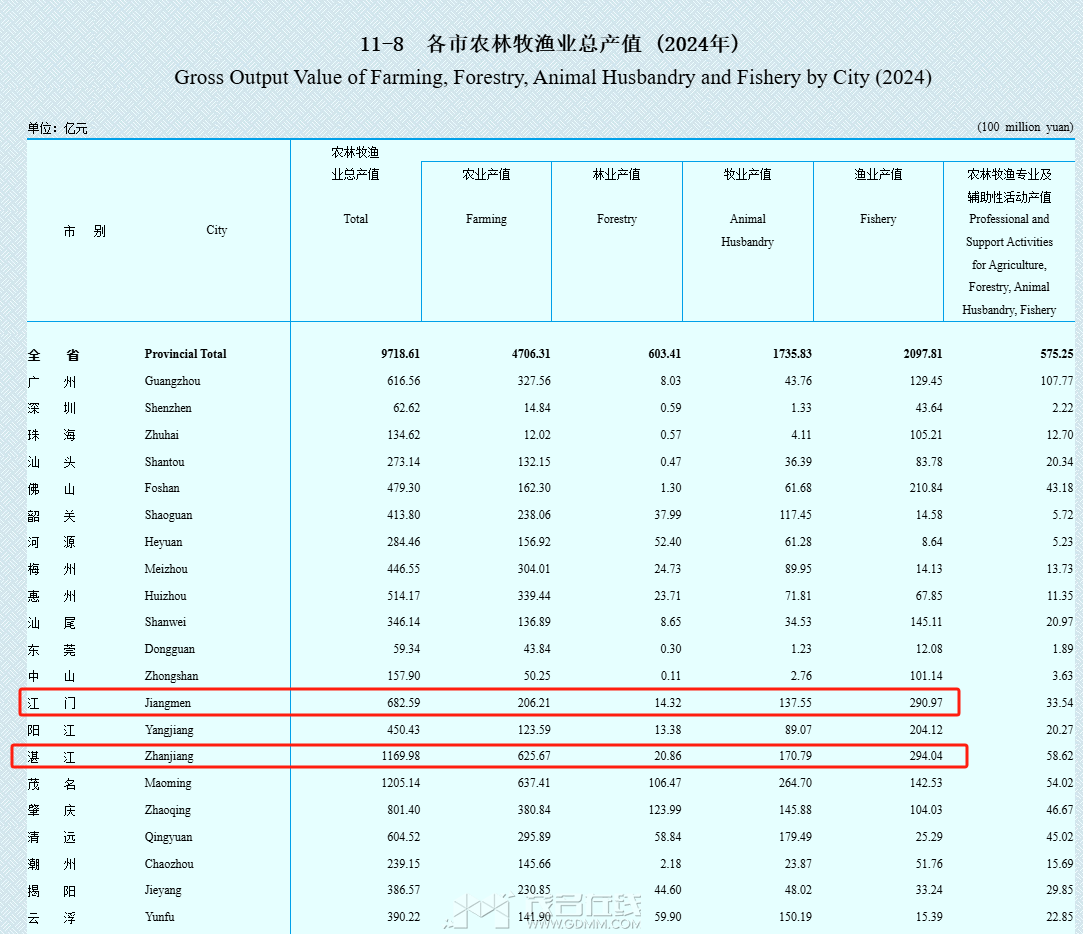The image size is (1083, 934).
Task: Click the Shenzhen city name
Action: [x=168, y=408]
